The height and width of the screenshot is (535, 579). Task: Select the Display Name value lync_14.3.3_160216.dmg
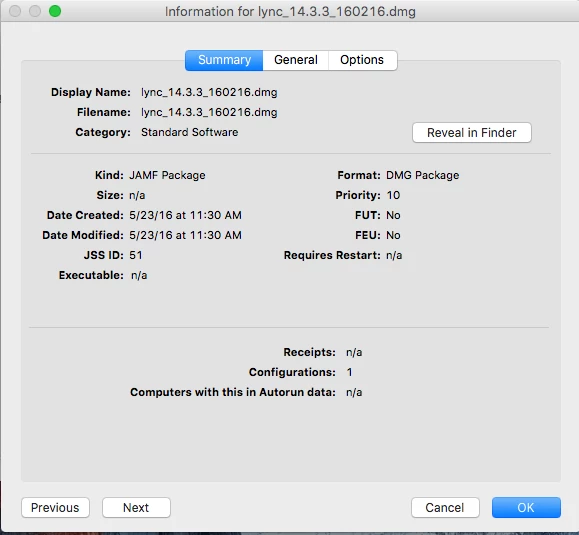tap(209, 92)
